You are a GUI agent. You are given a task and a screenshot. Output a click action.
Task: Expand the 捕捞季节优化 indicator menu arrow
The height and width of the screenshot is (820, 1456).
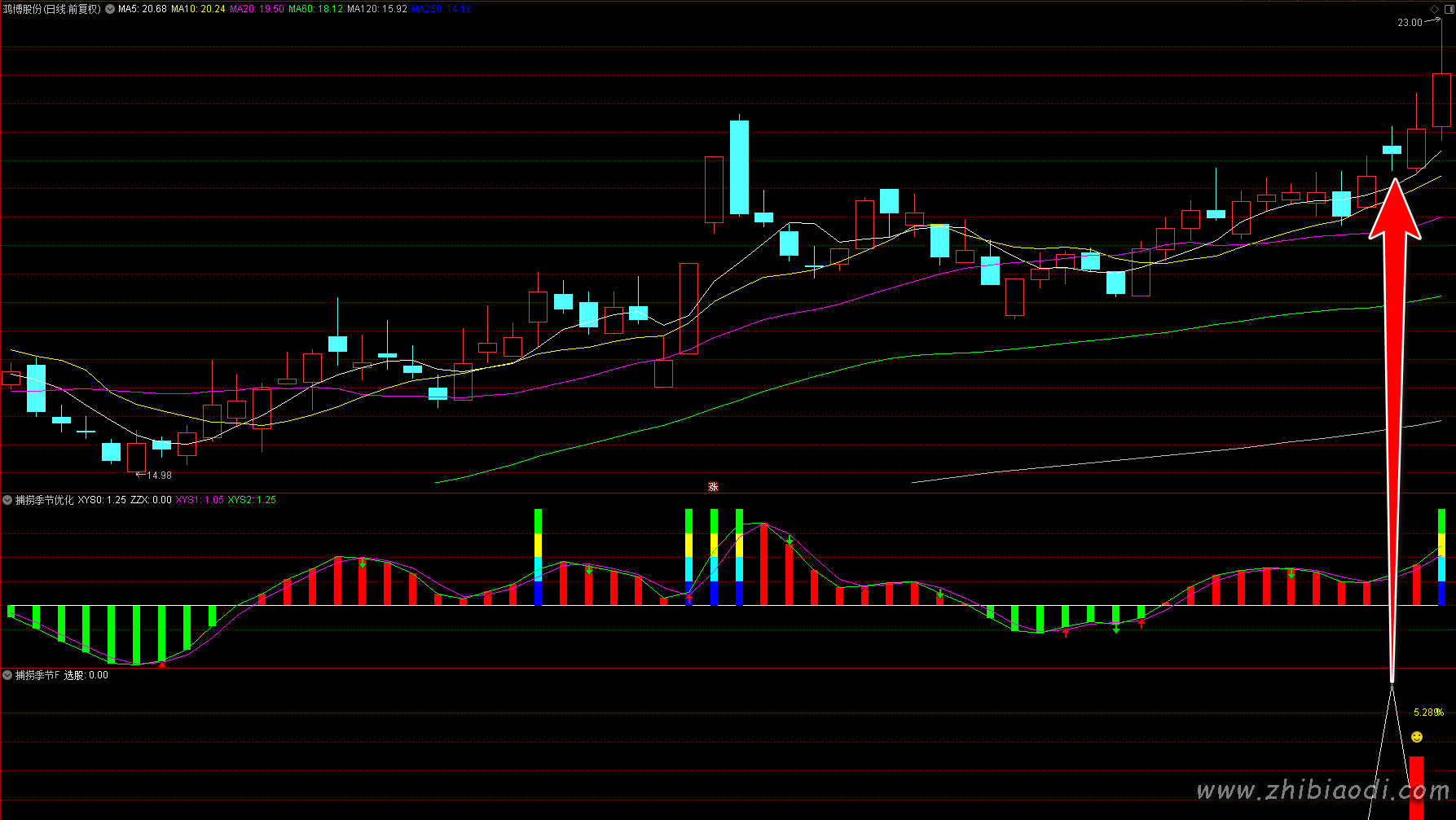click(7, 500)
